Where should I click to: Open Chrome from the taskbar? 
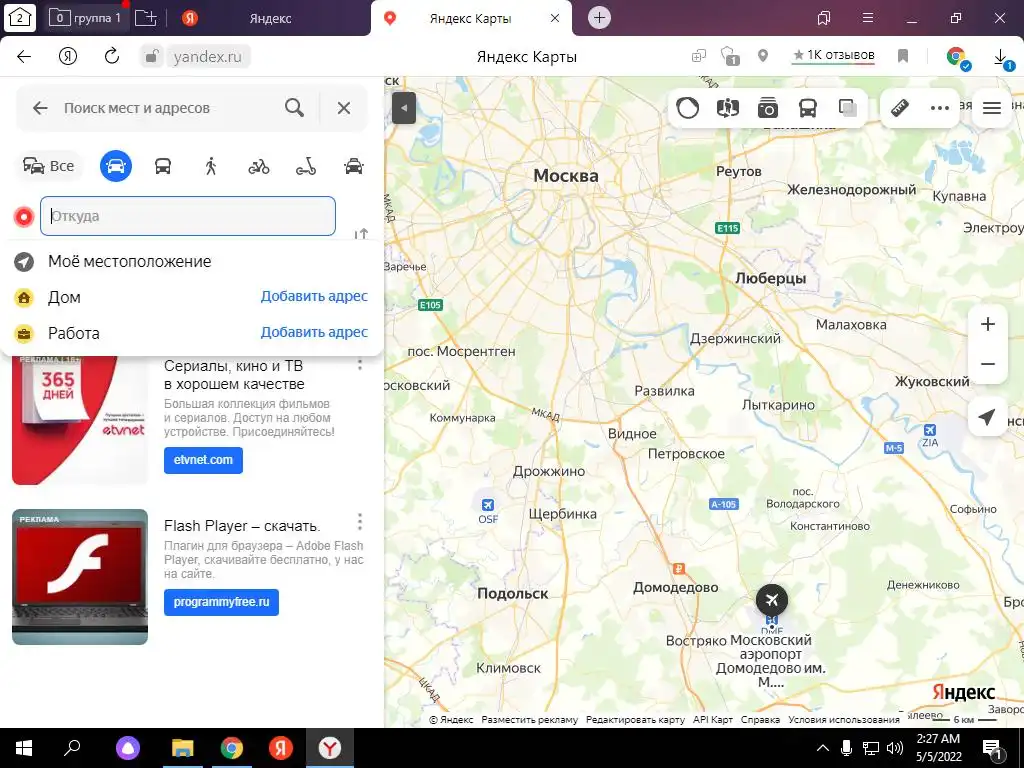(232, 748)
